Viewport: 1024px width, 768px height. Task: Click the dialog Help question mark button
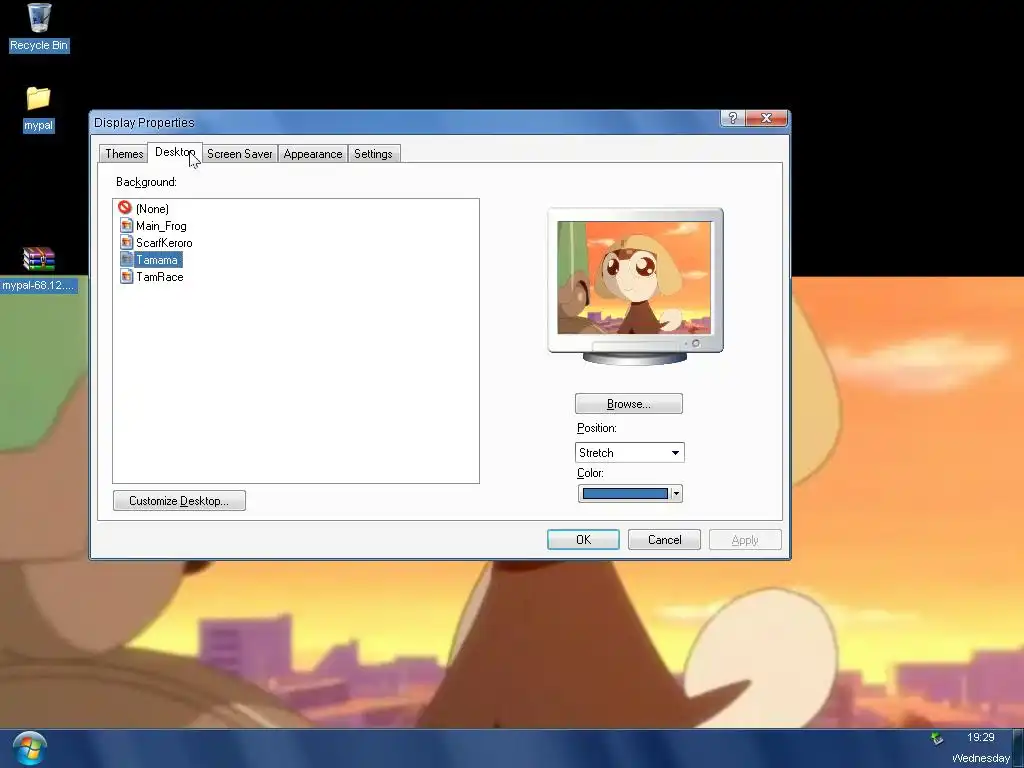732,118
